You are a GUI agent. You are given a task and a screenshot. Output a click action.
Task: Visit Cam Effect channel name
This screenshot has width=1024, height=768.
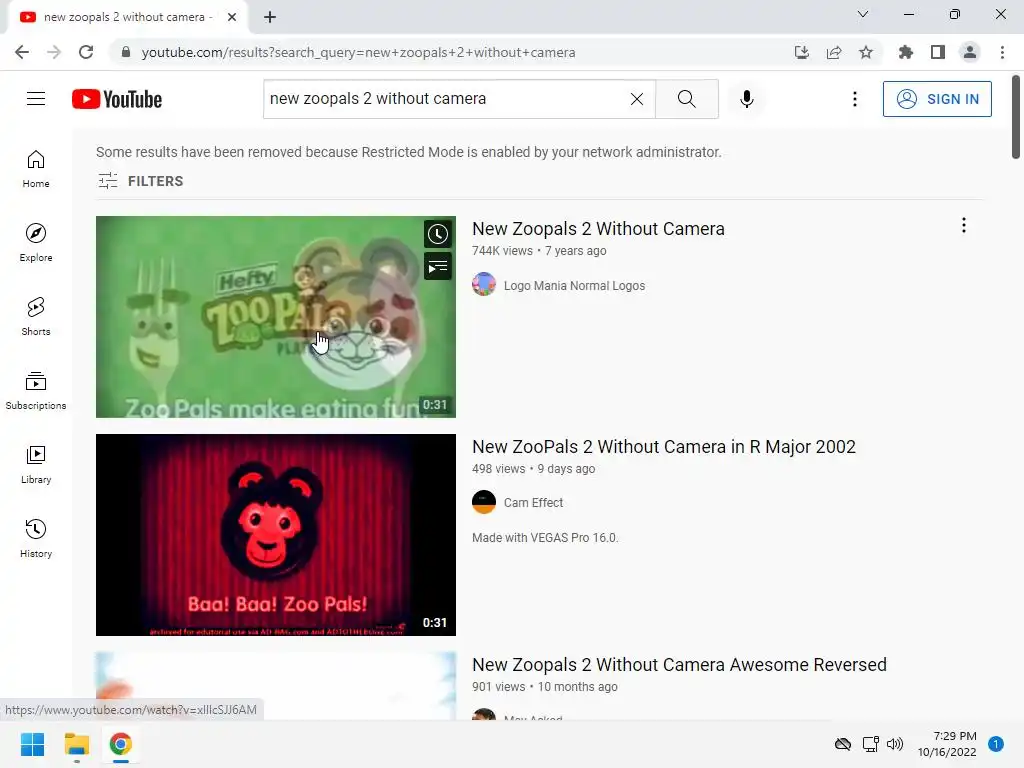[x=533, y=503]
